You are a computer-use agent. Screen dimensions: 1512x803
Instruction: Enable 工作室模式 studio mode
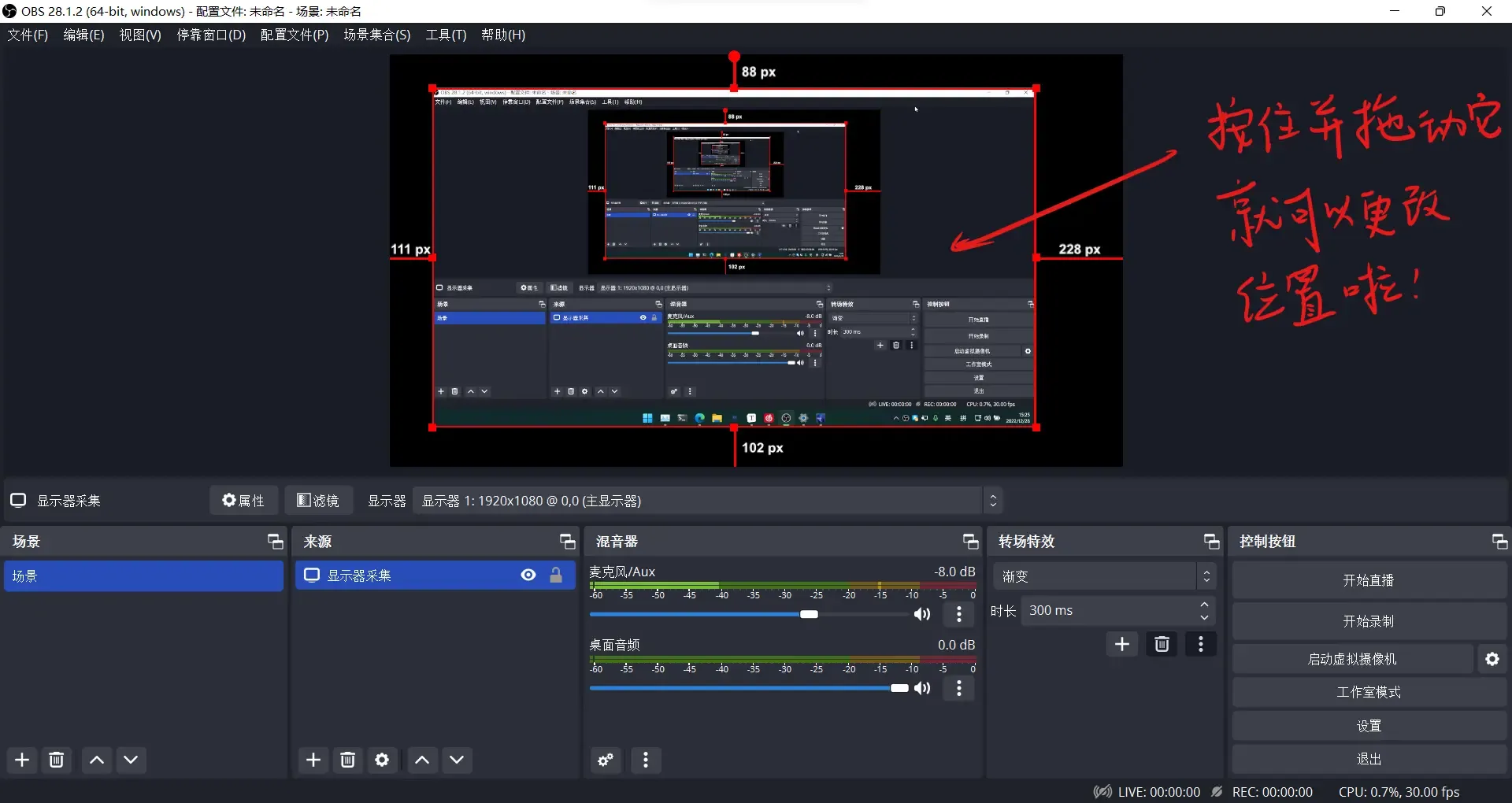tap(1369, 692)
